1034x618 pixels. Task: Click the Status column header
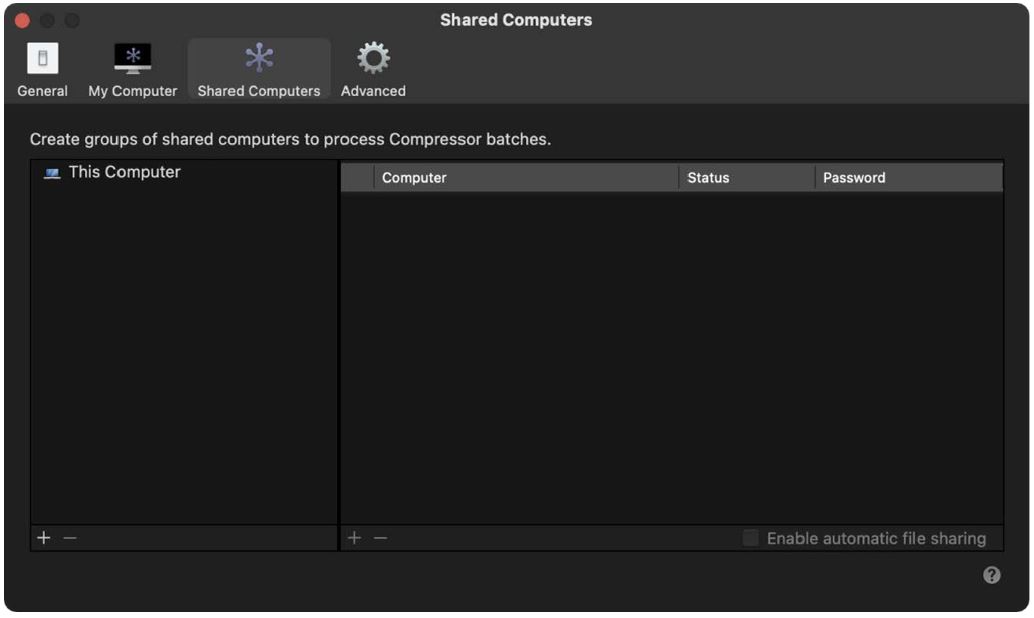tap(746, 178)
